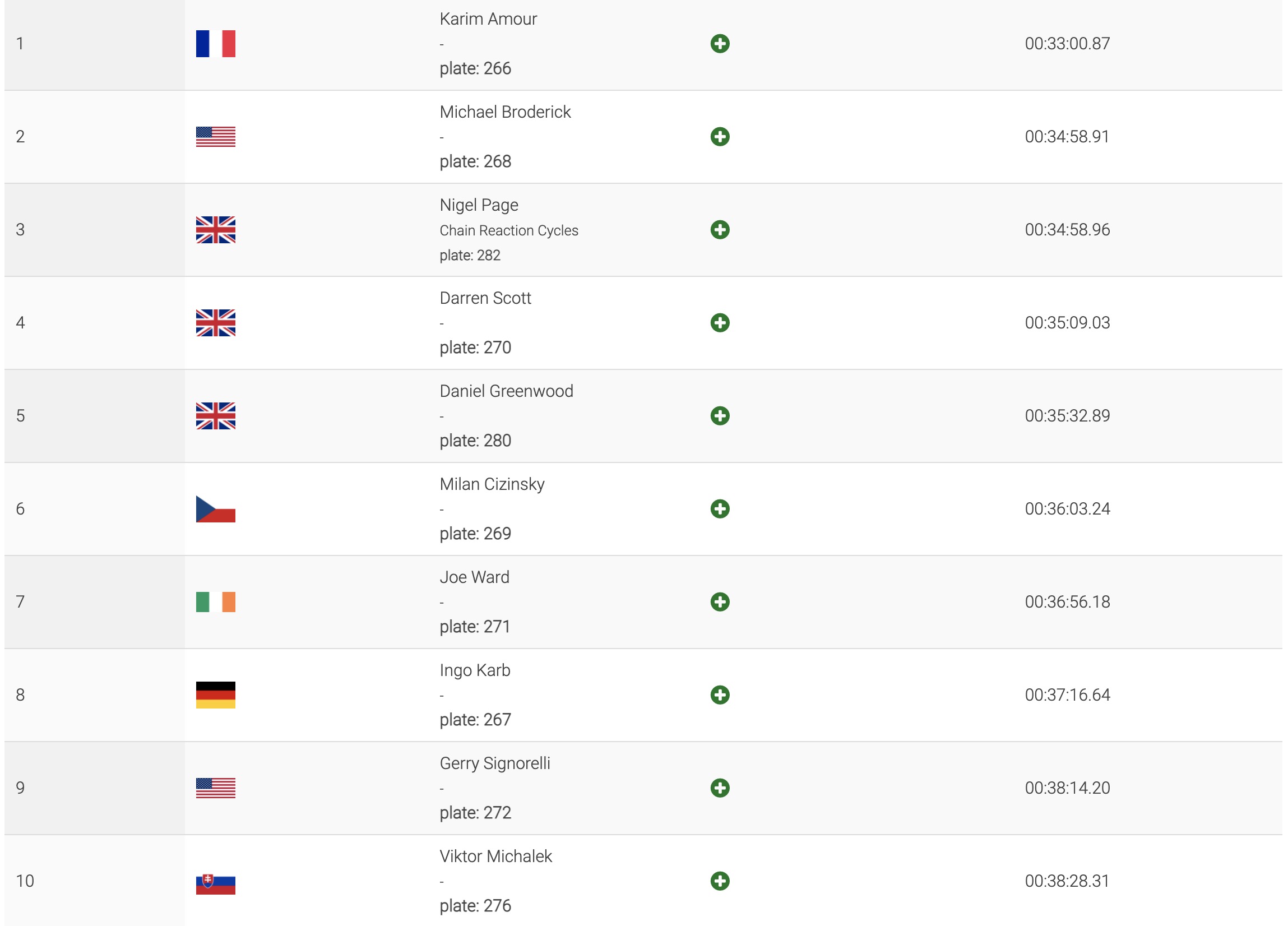Click the plus icon next to Joe Ward
Screen dimensions: 1288x926
coord(720,601)
